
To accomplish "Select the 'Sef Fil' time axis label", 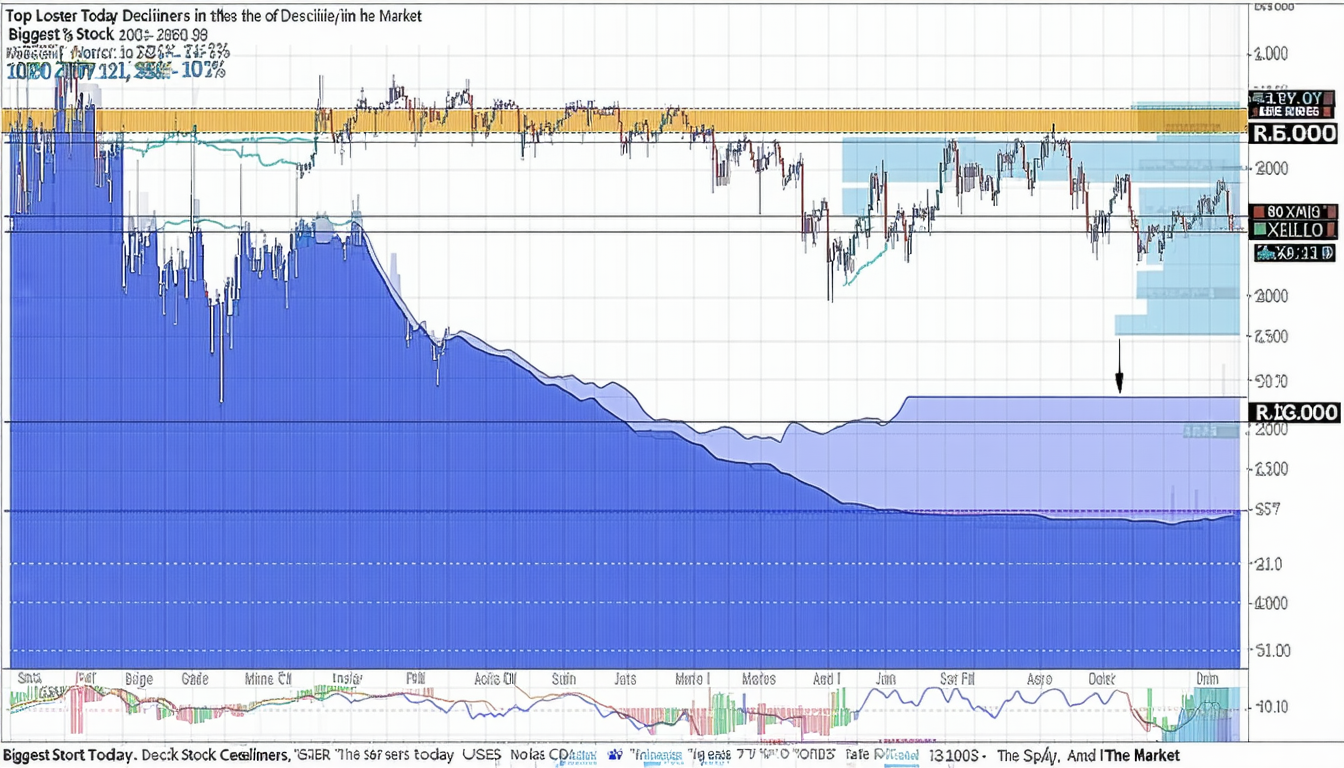I will point(959,679).
